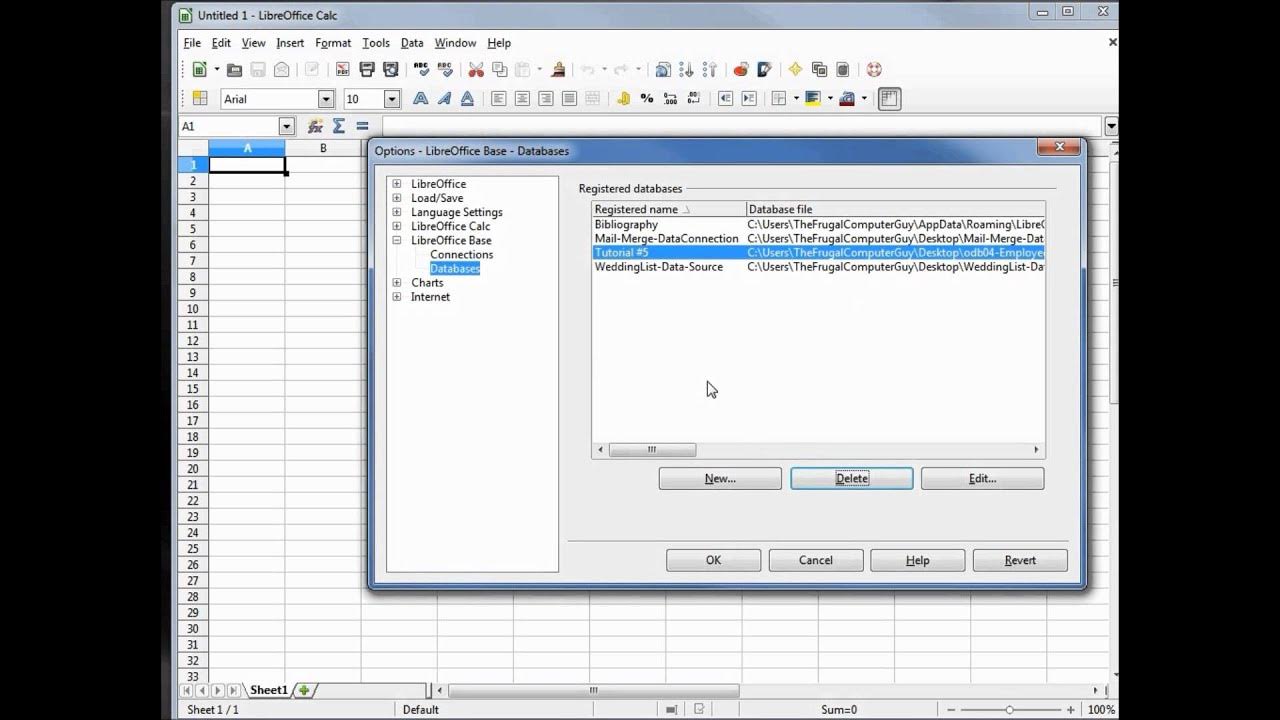Open the File menu

[192, 43]
